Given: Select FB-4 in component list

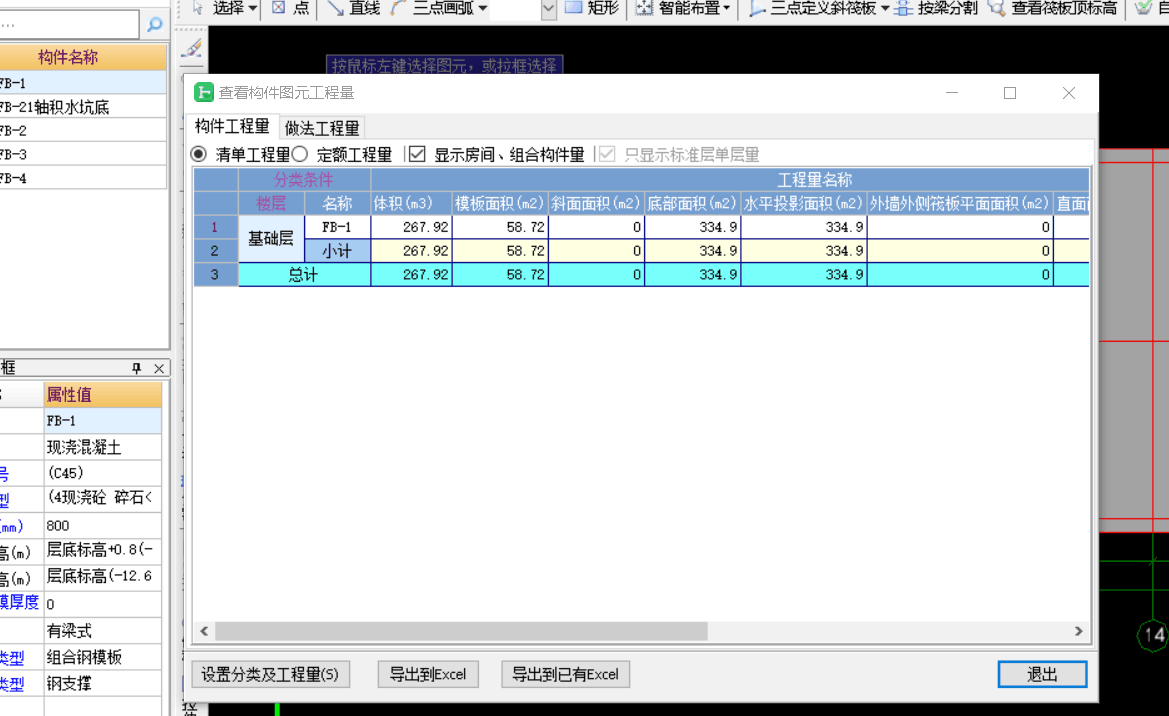Looking at the screenshot, I should pos(83,178).
